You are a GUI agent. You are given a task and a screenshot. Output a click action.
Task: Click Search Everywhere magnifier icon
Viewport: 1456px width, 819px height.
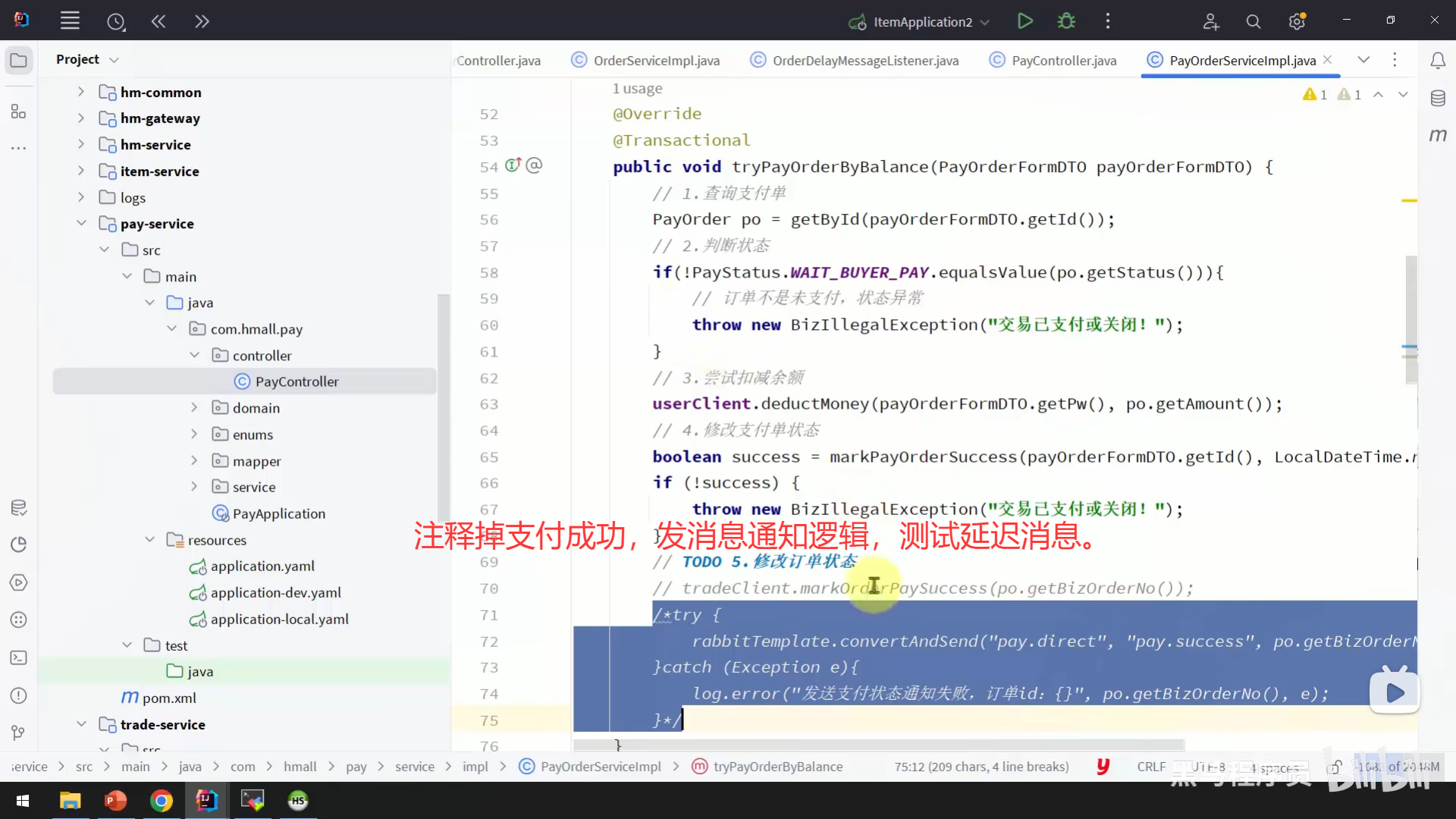tap(1253, 22)
